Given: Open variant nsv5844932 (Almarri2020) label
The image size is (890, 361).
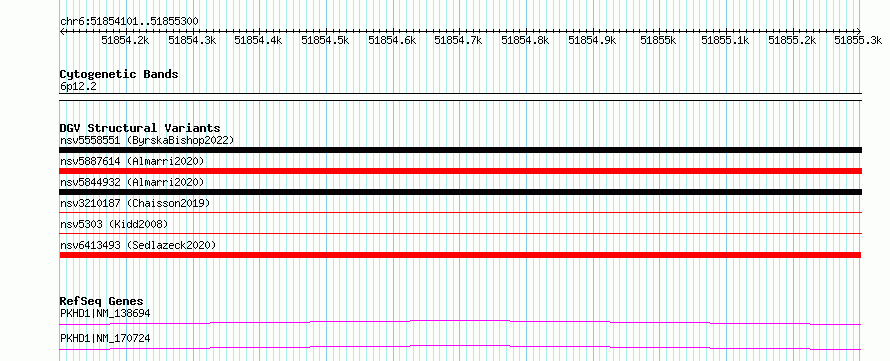Looking at the screenshot, I should (132, 182).
